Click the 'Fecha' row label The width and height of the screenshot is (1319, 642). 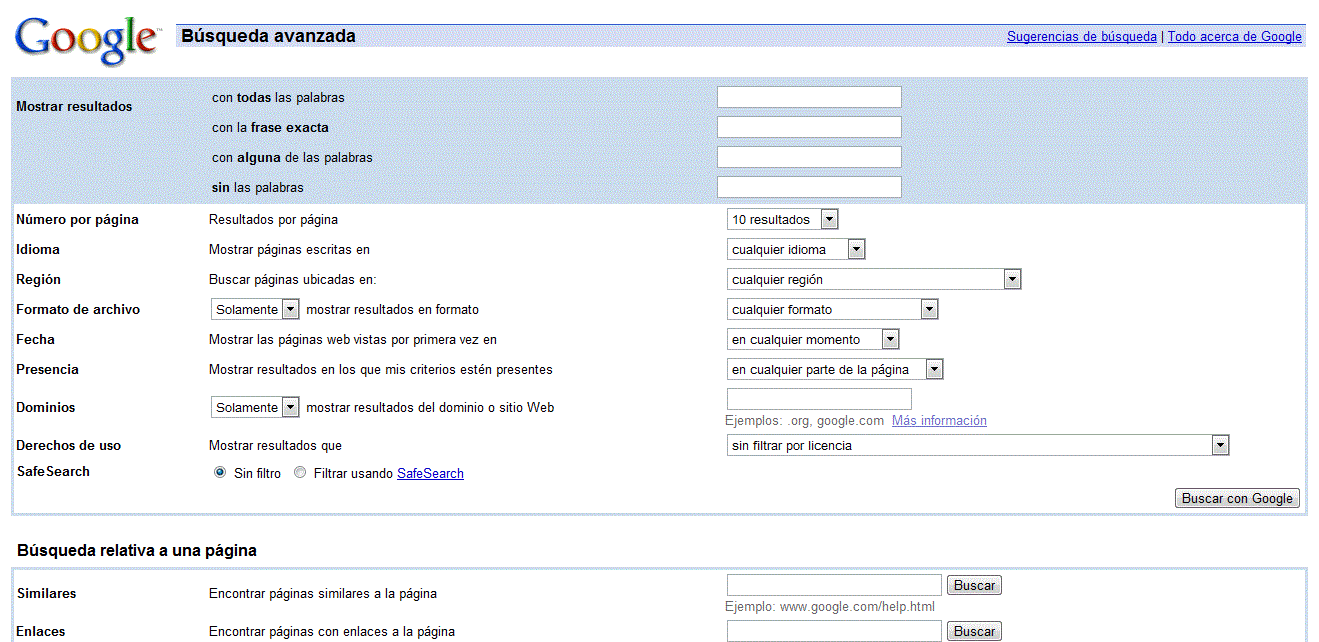click(x=35, y=340)
